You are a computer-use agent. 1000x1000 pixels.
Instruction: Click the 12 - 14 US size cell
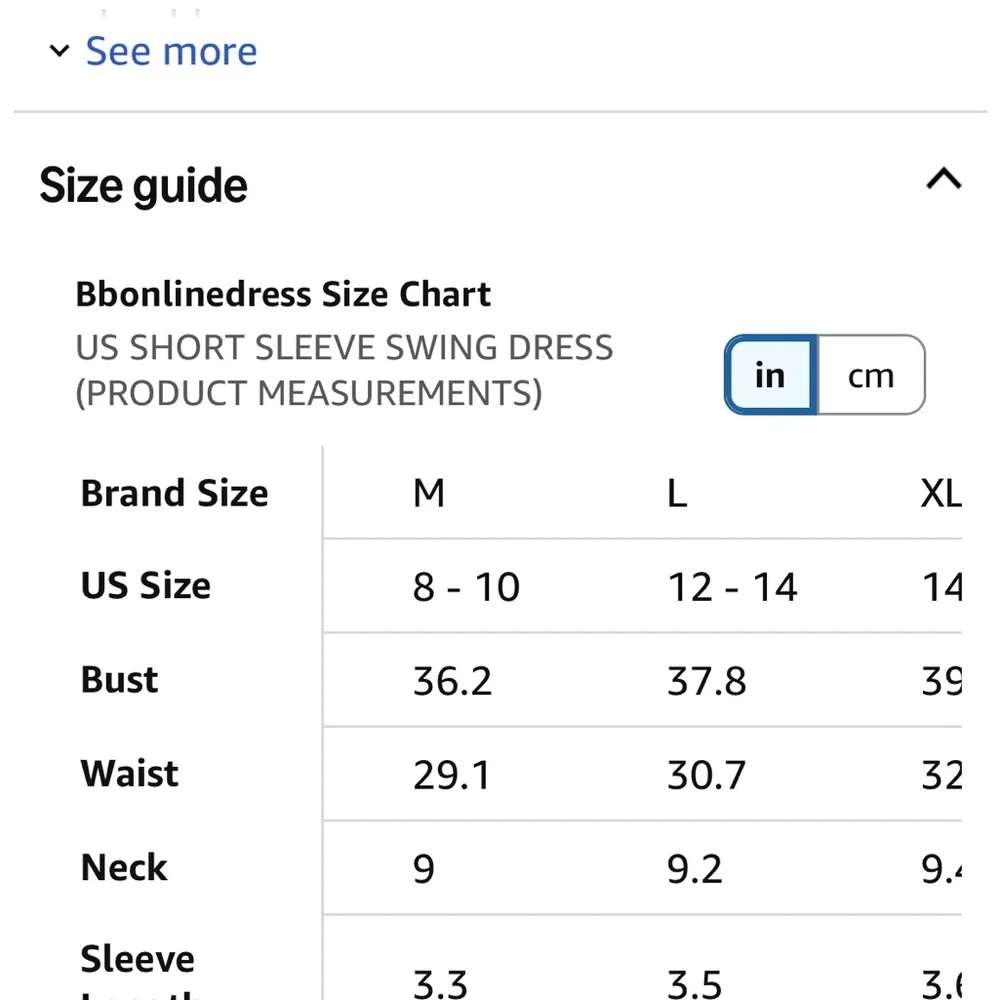[x=732, y=588]
